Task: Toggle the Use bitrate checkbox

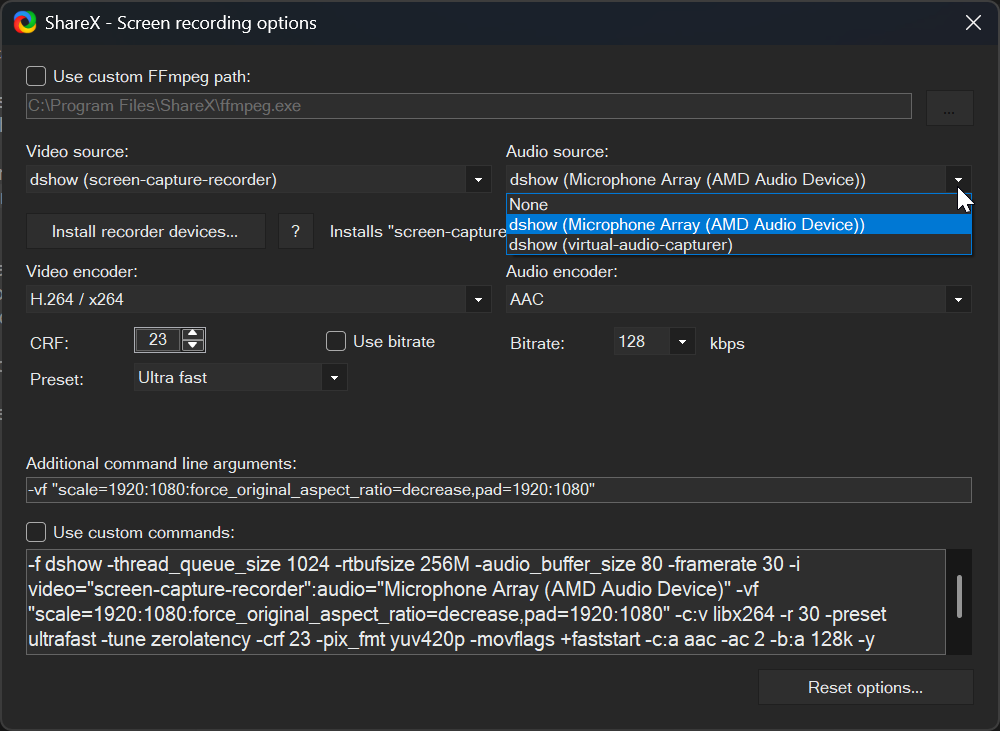Action: tap(336, 342)
